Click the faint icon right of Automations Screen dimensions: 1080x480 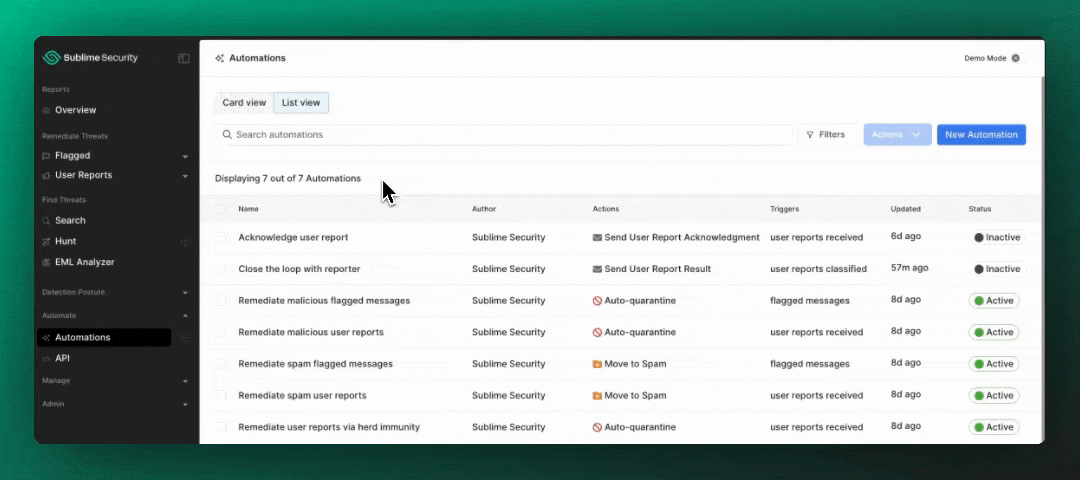[x=185, y=337]
